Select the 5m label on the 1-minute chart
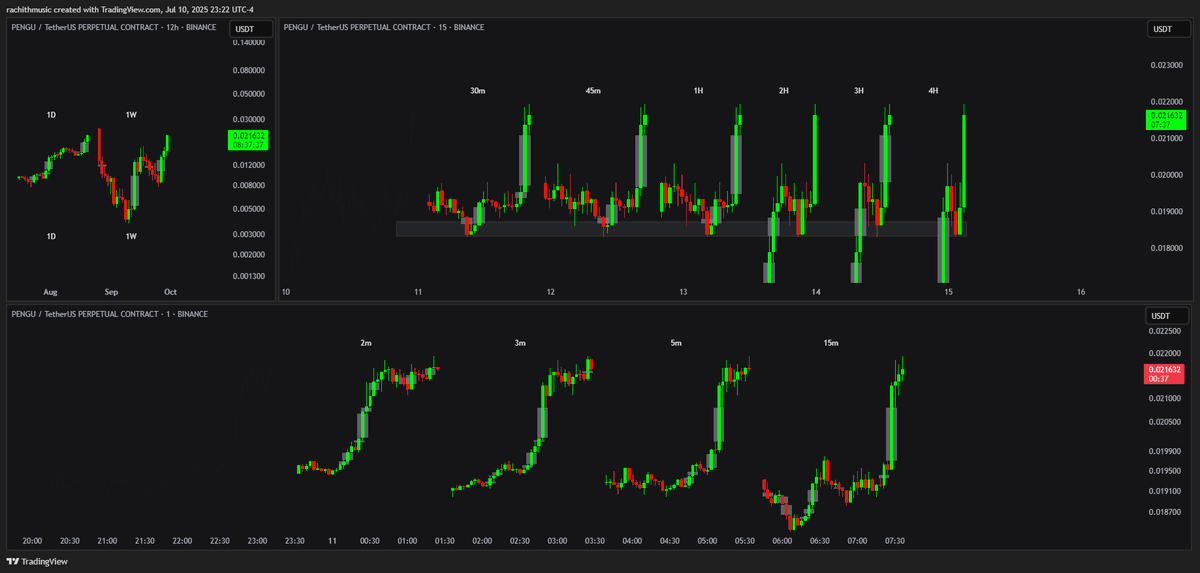 point(676,343)
